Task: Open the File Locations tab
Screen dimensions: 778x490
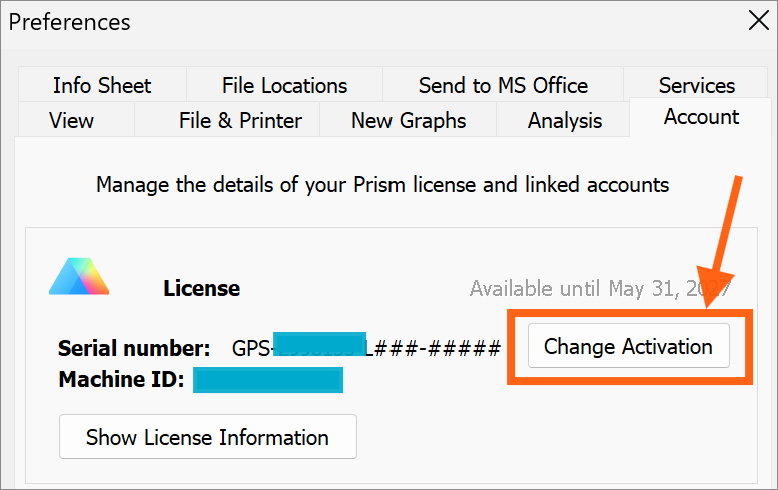Action: pos(284,86)
